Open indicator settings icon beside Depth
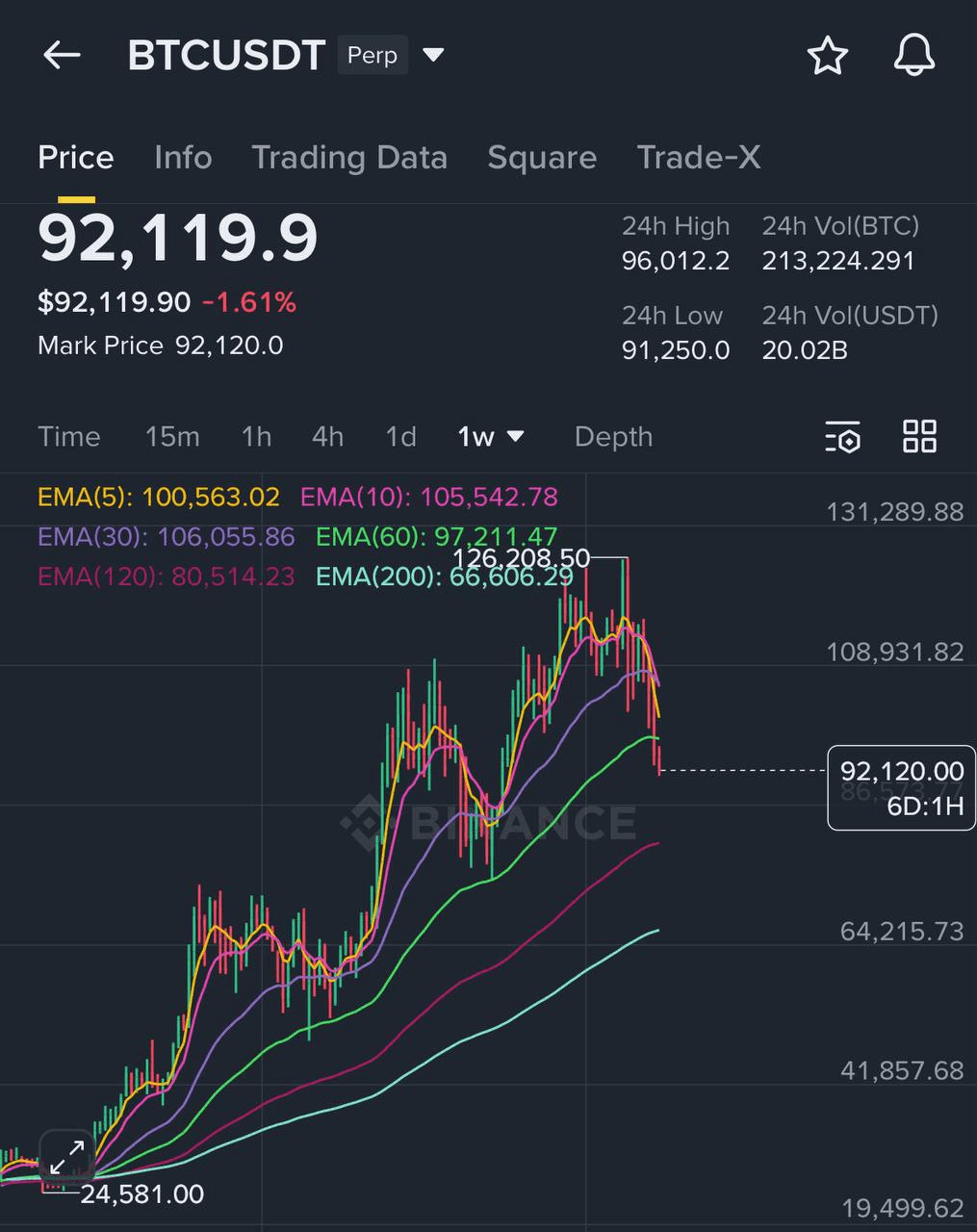The image size is (977, 1232). coord(842,437)
